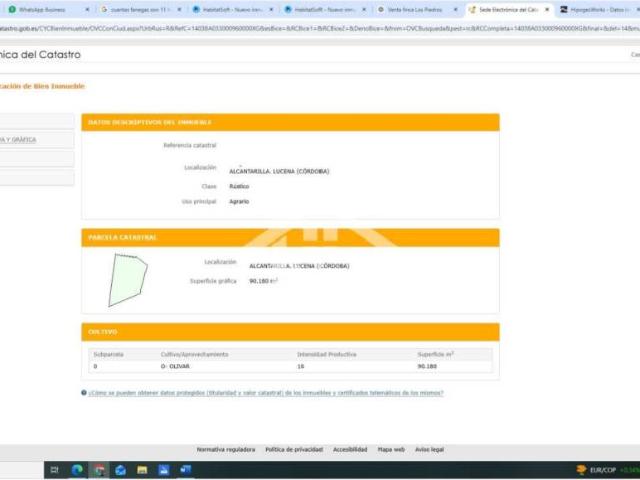Open the second HabitatSoft tab

(324, 9)
